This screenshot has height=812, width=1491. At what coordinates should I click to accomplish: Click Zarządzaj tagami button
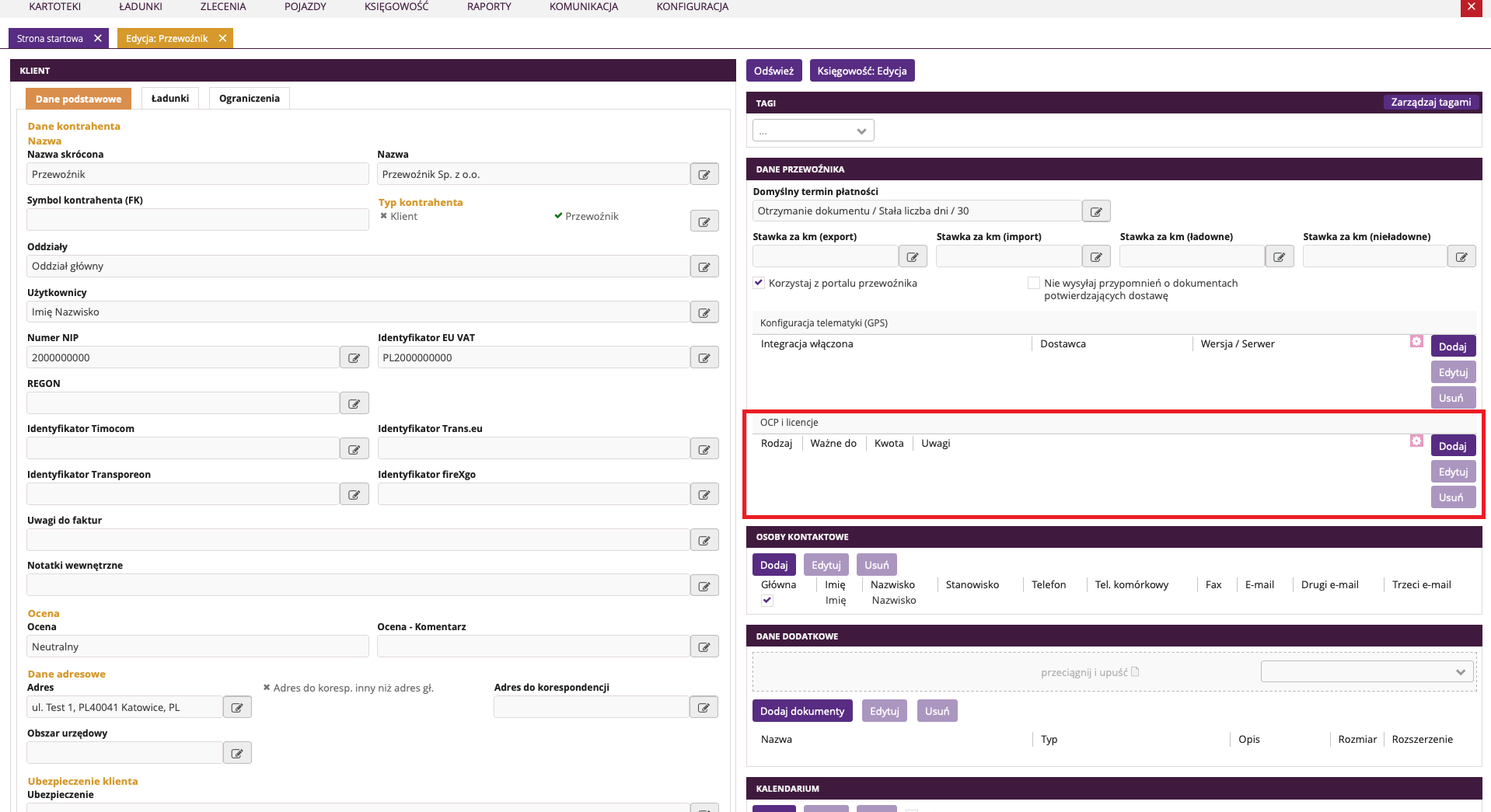pos(1430,102)
